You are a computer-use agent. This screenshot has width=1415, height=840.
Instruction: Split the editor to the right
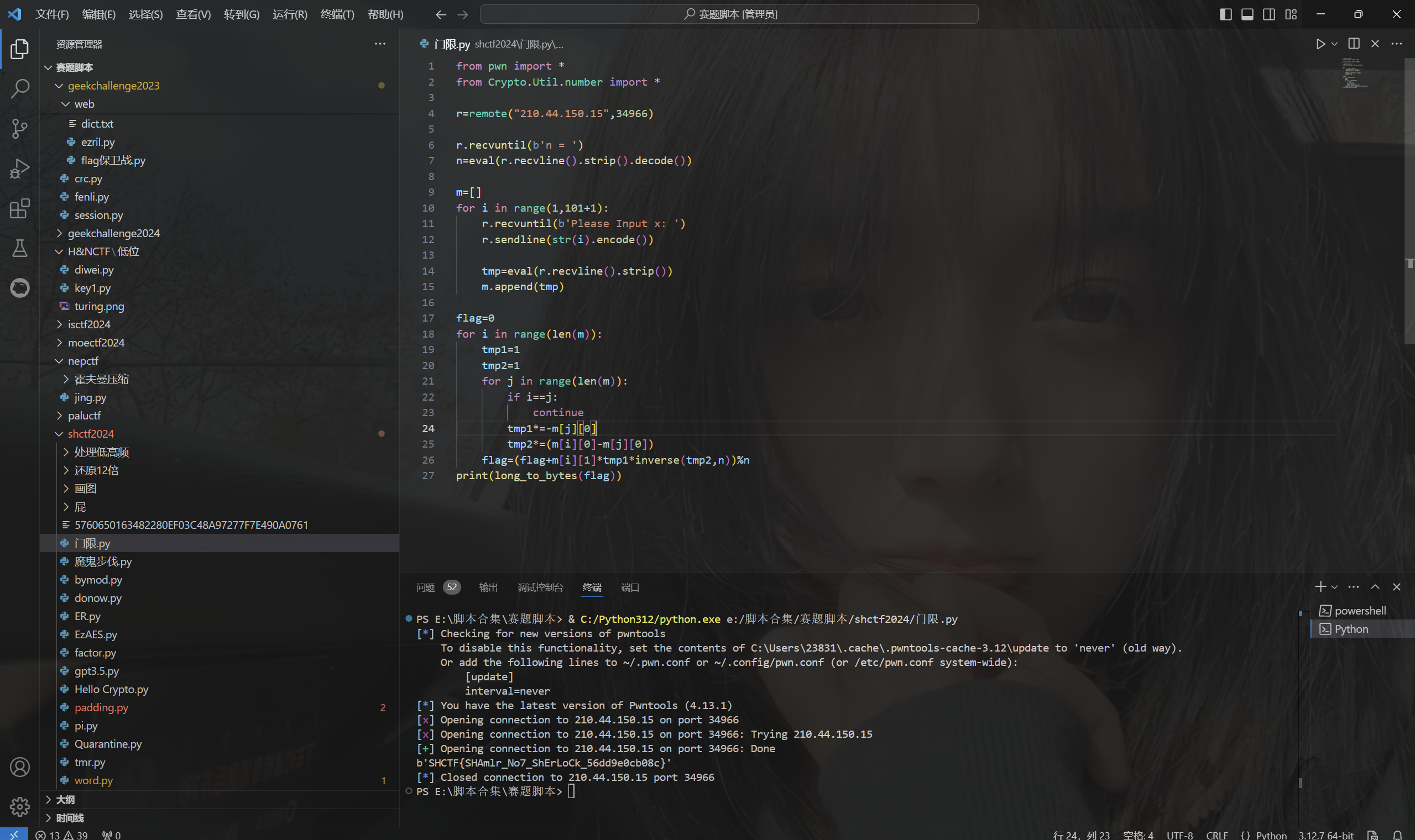coord(1354,44)
